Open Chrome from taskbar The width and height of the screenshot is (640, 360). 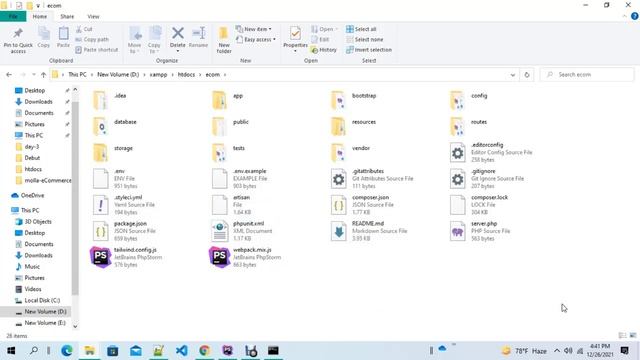coord(204,351)
